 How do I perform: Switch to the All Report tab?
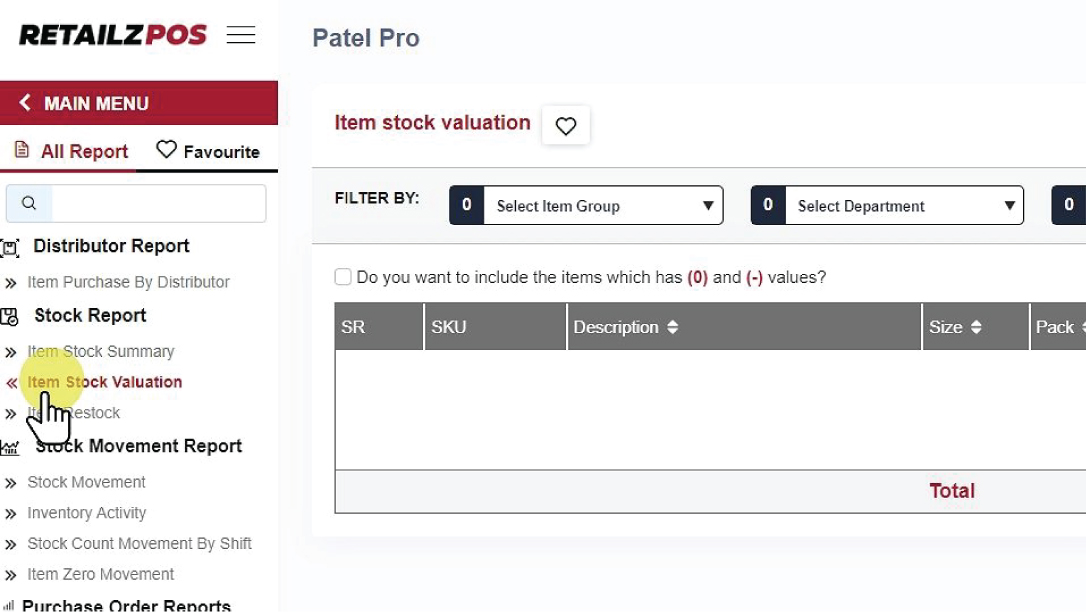tap(70, 152)
